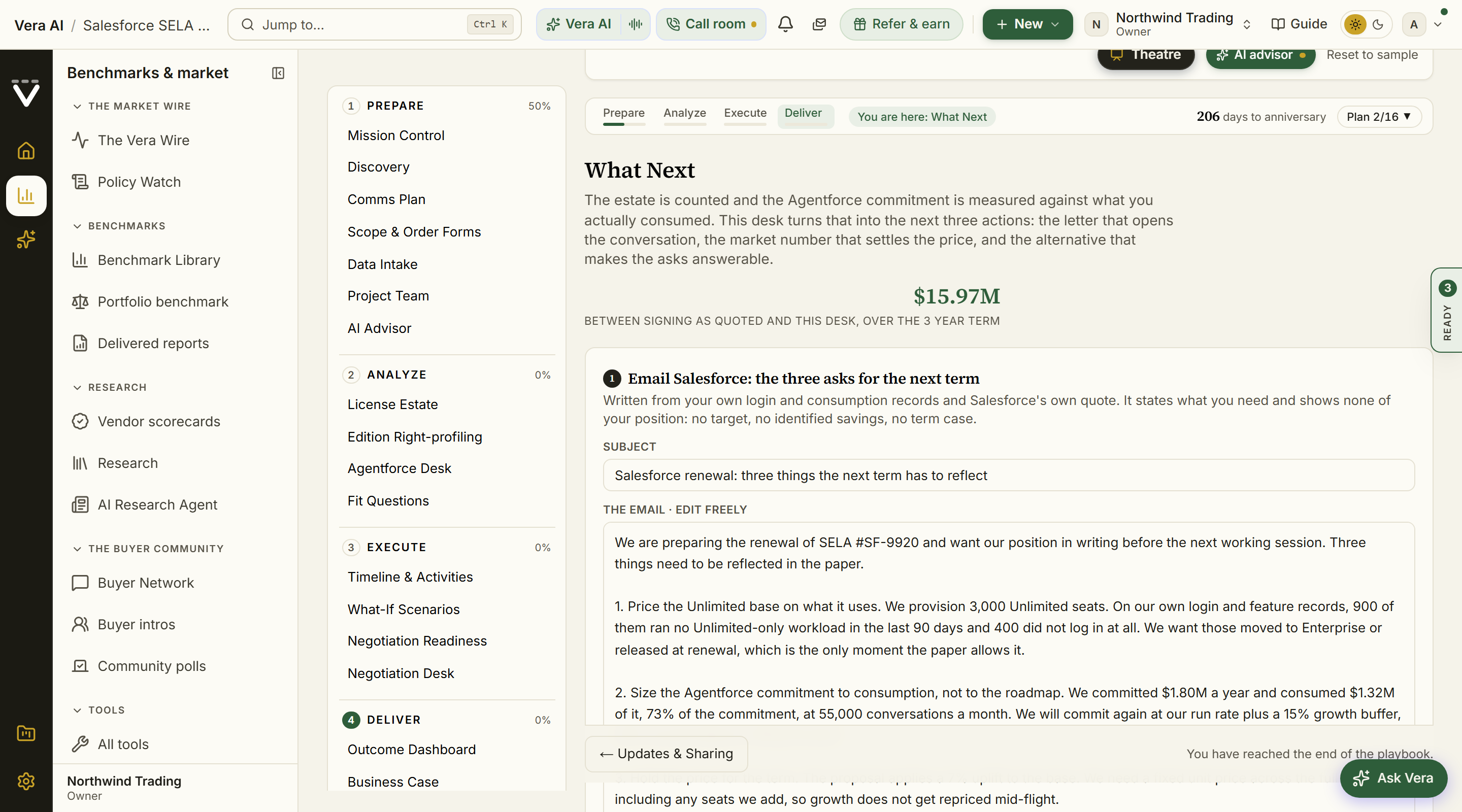Open the settings gear in the left rail
Image resolution: width=1462 pixels, height=812 pixels.
[x=26, y=782]
